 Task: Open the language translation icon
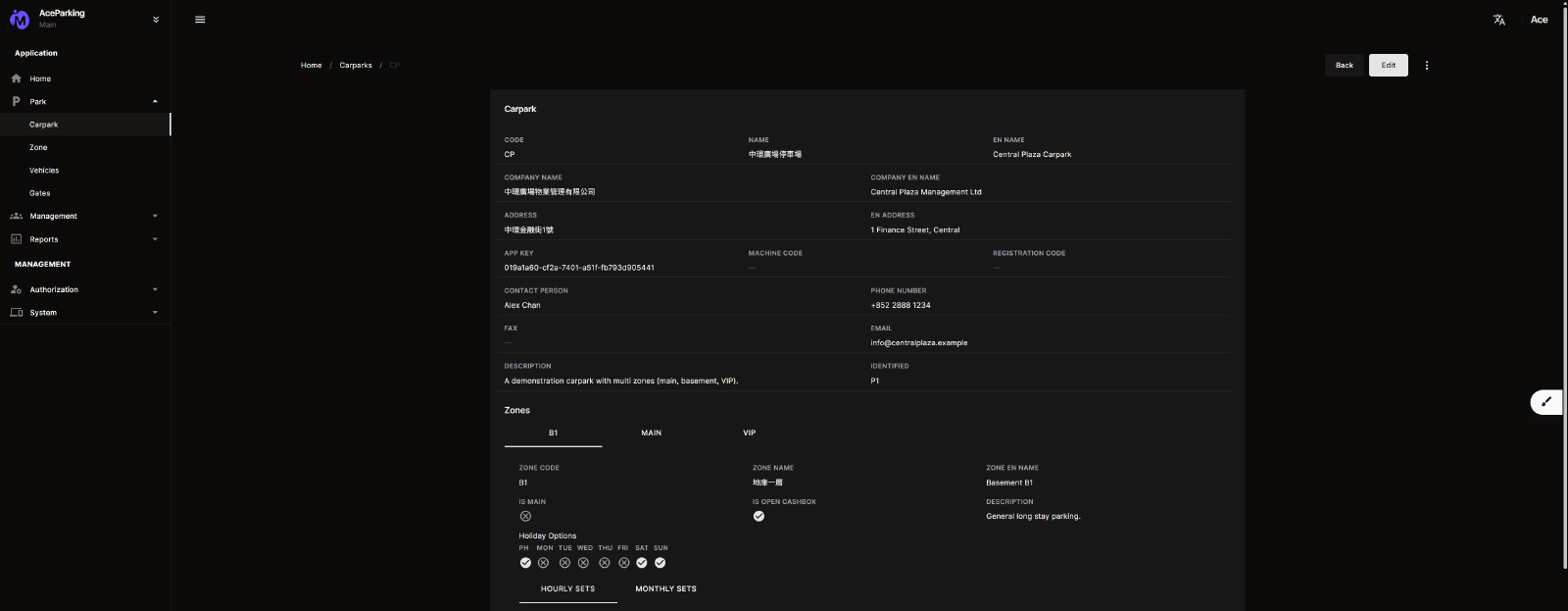point(1498,20)
